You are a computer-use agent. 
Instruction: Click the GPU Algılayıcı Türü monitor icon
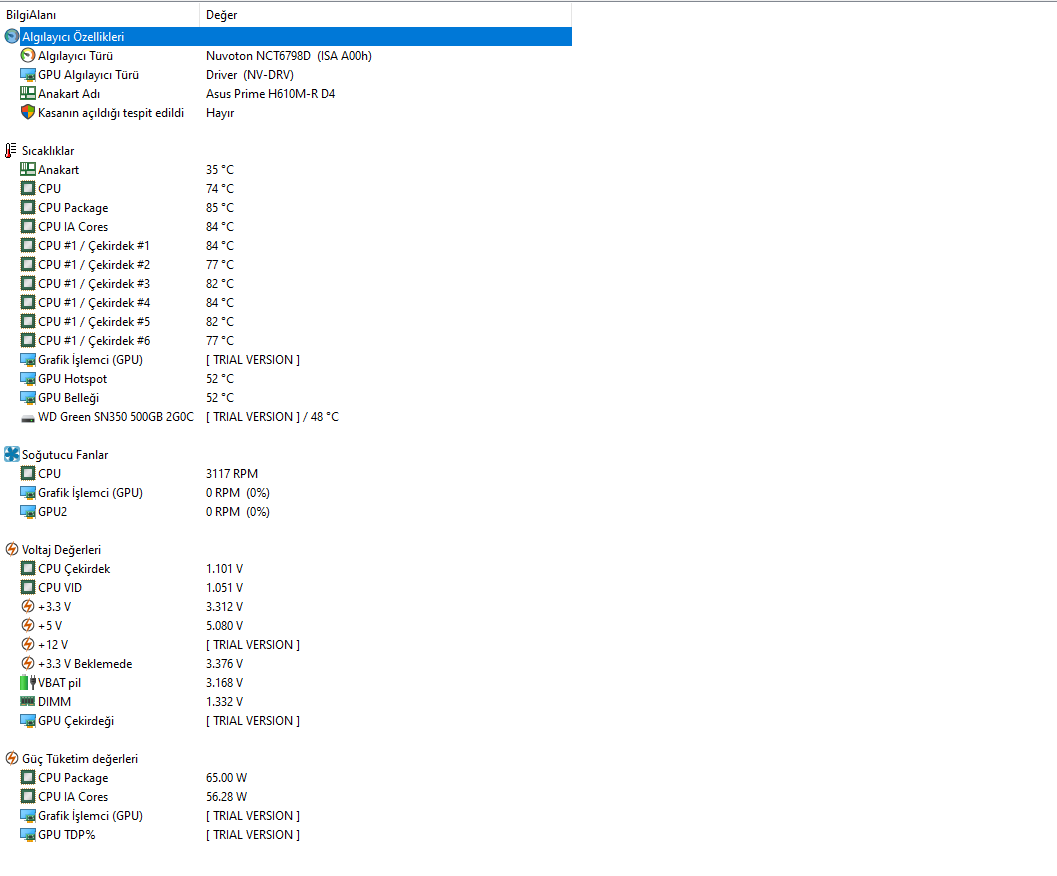[x=28, y=74]
